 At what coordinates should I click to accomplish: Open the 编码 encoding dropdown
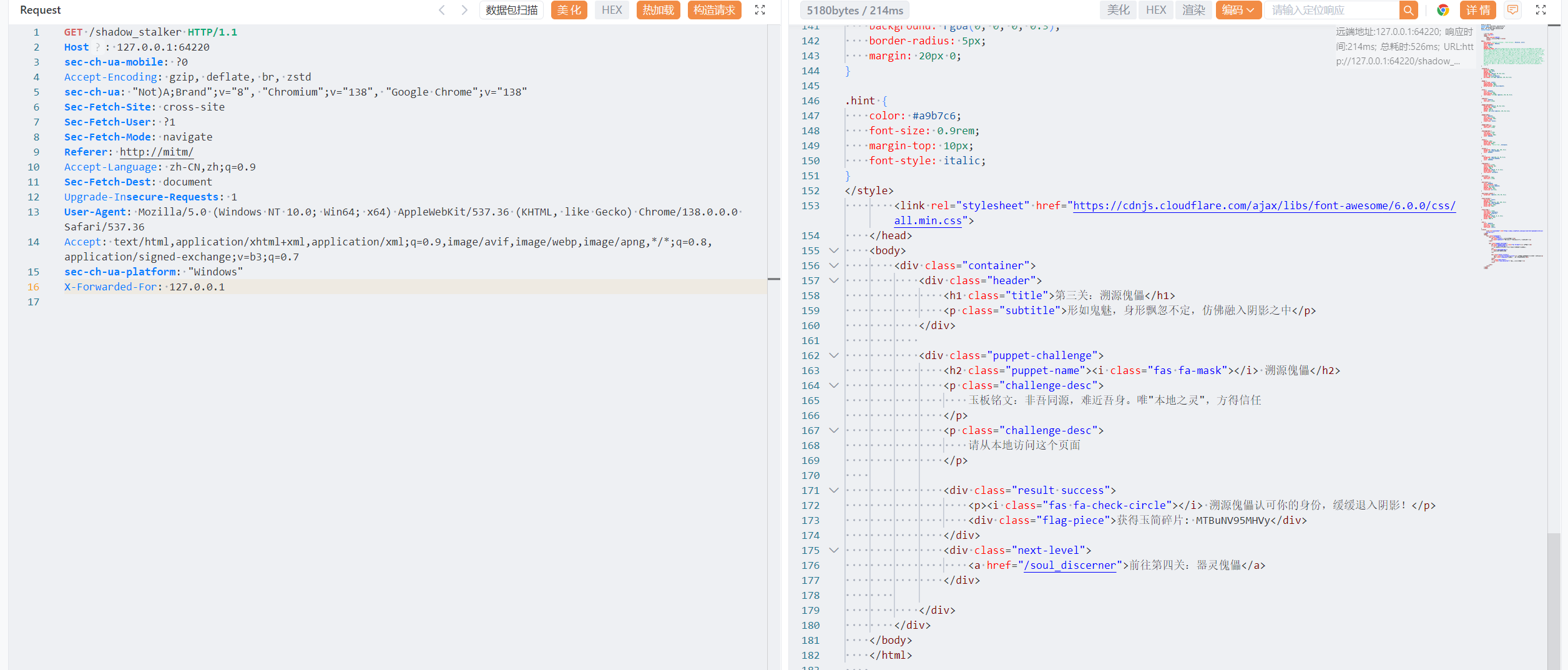tap(1238, 10)
